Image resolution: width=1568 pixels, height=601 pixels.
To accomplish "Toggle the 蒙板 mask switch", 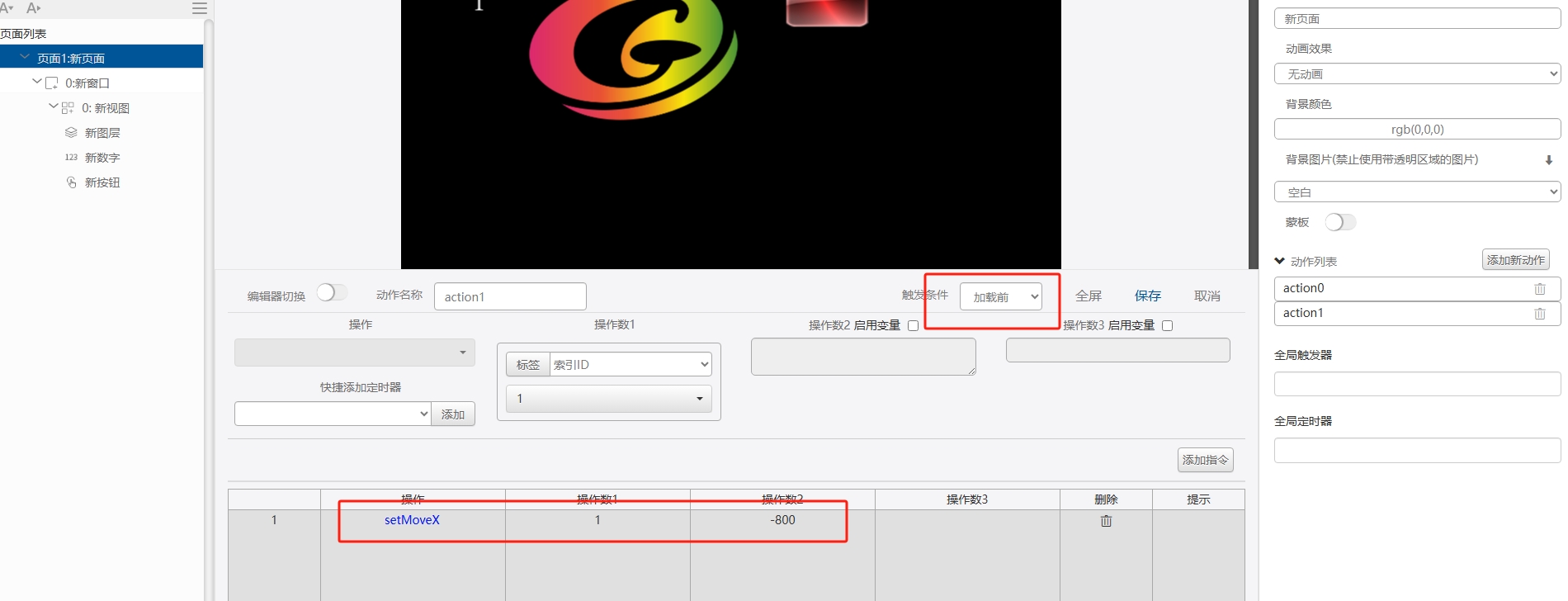I will coord(1339,222).
